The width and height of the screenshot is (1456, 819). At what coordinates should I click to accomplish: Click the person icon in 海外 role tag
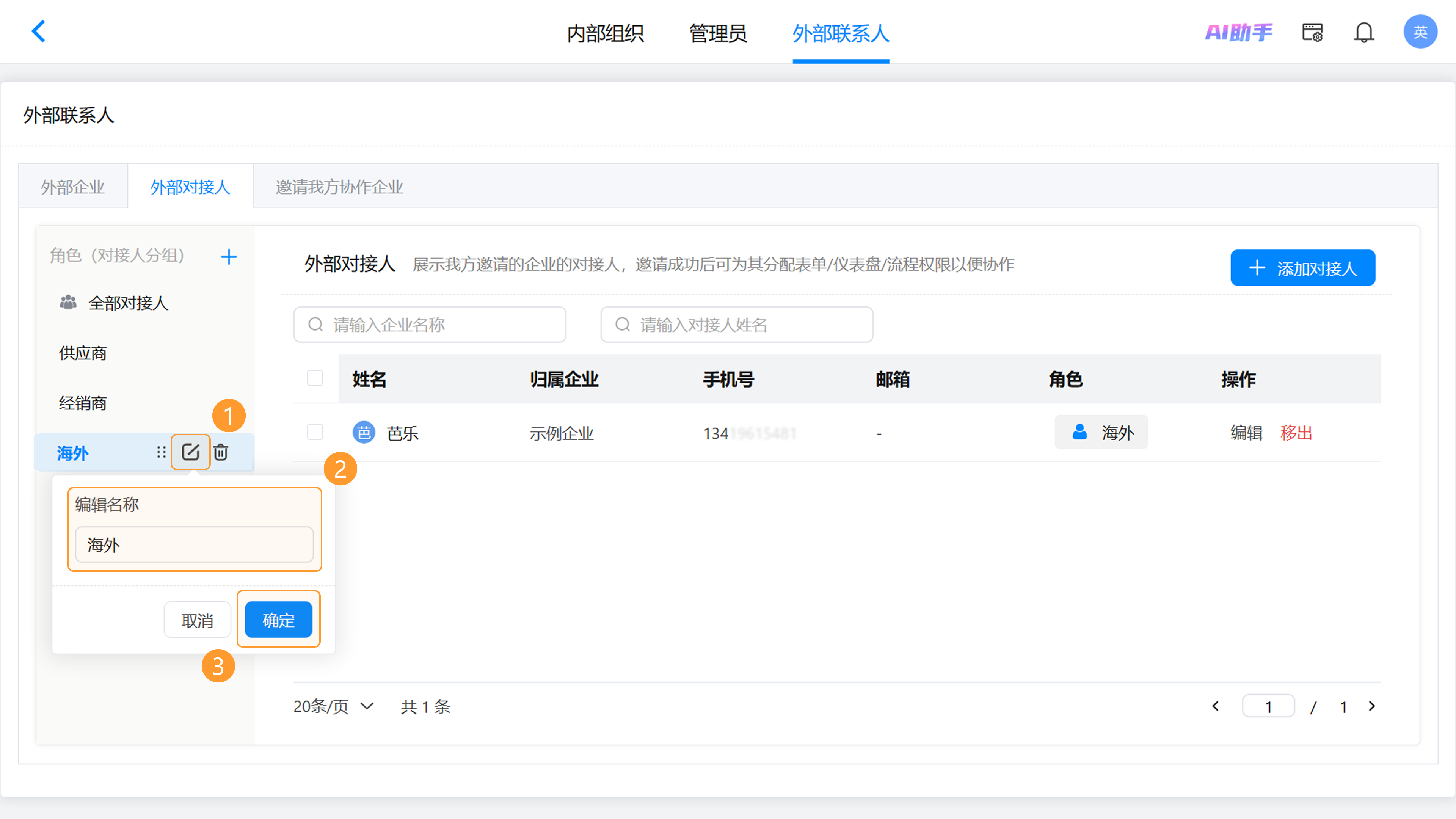point(1079,432)
